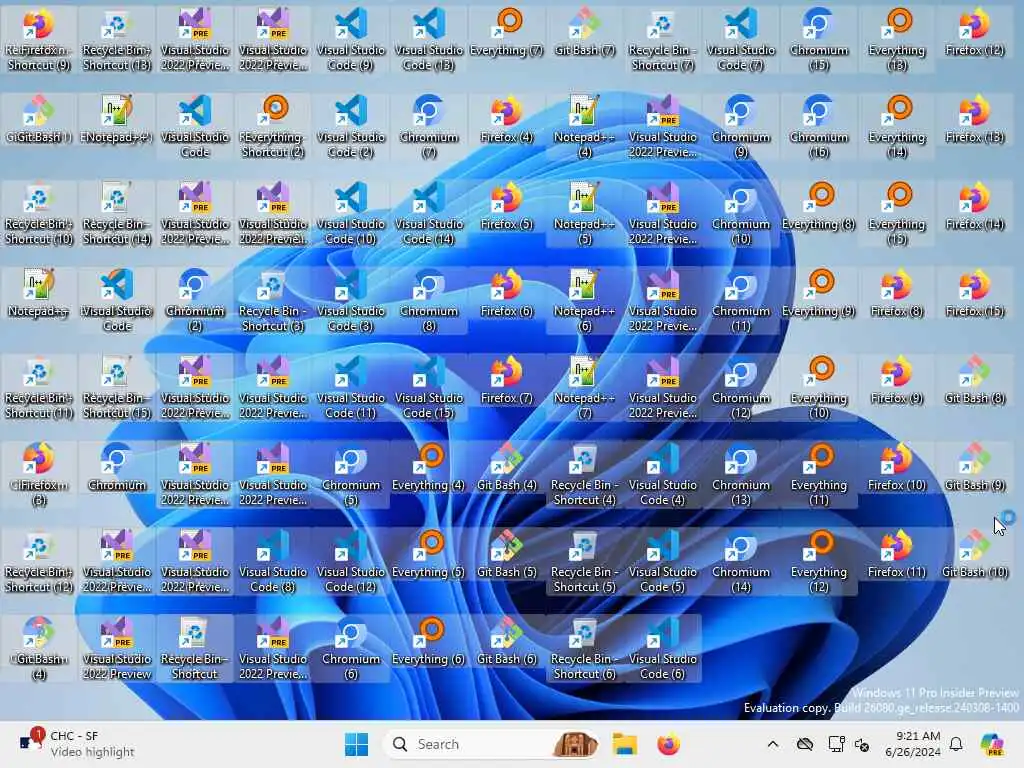Screen dimensions: 1024x768
Task: Open network and volume quick settings
Action: pos(848,744)
